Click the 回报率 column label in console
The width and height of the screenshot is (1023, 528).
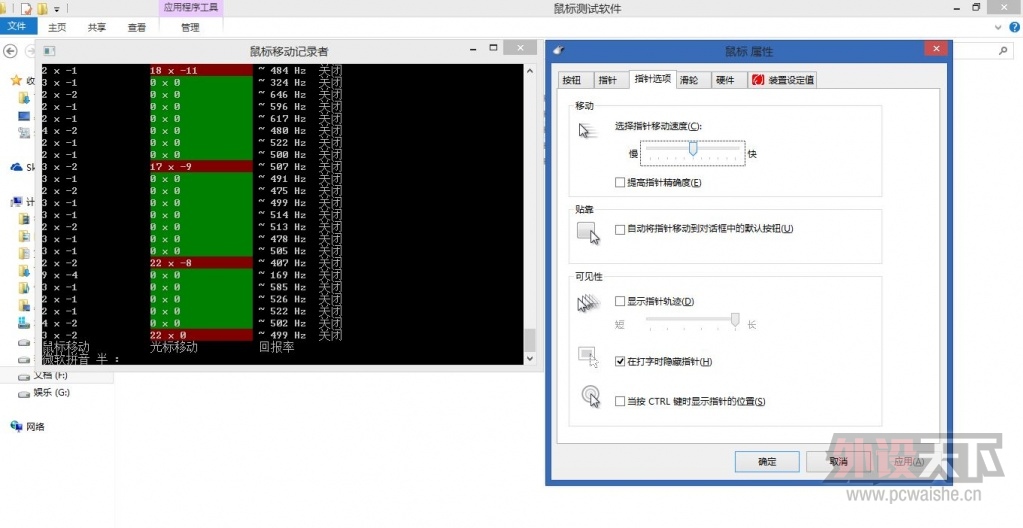pyautogui.click(x=277, y=347)
